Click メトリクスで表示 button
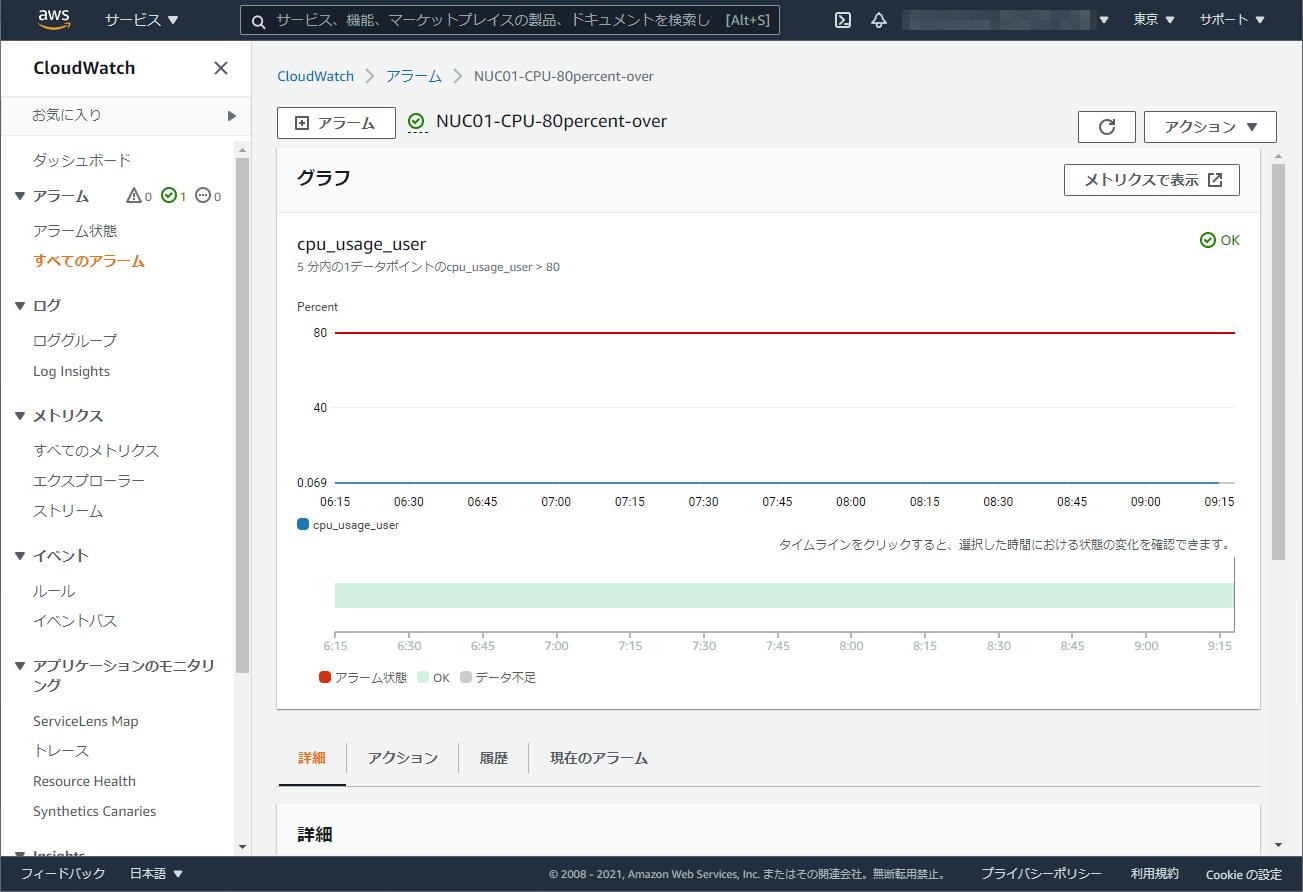The width and height of the screenshot is (1303, 892). coord(1152,180)
